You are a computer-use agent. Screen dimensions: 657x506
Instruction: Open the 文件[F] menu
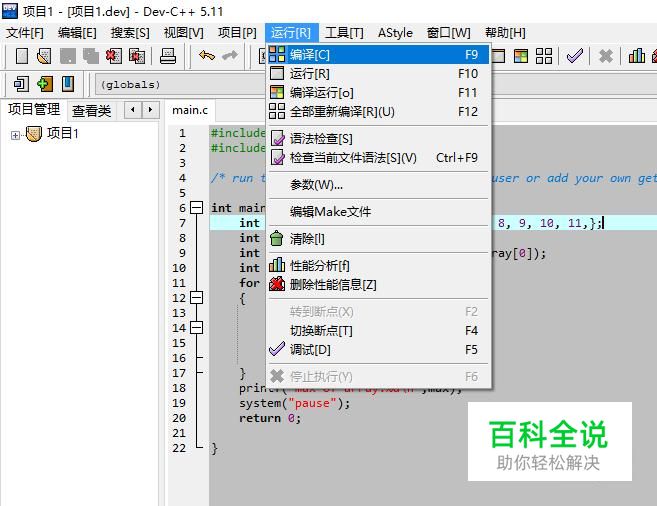[x=25, y=33]
